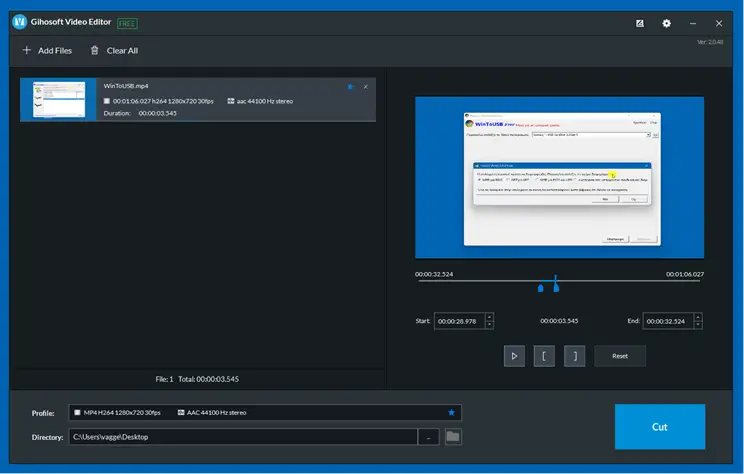This screenshot has width=744, height=474.
Task: Set end point with right bracket button
Action: [x=575, y=356]
